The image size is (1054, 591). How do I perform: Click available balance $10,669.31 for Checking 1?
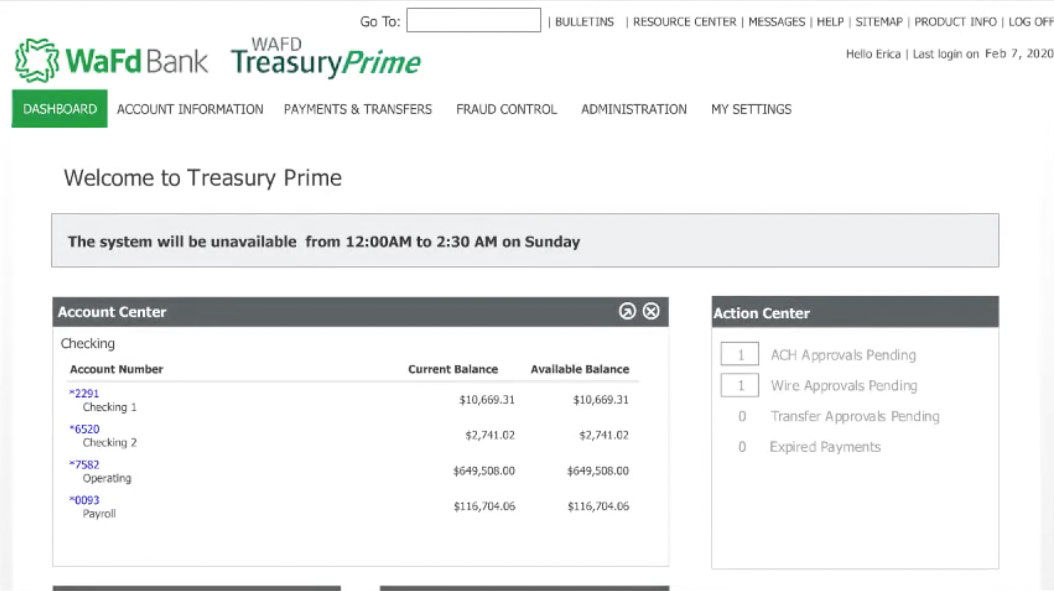tap(601, 400)
